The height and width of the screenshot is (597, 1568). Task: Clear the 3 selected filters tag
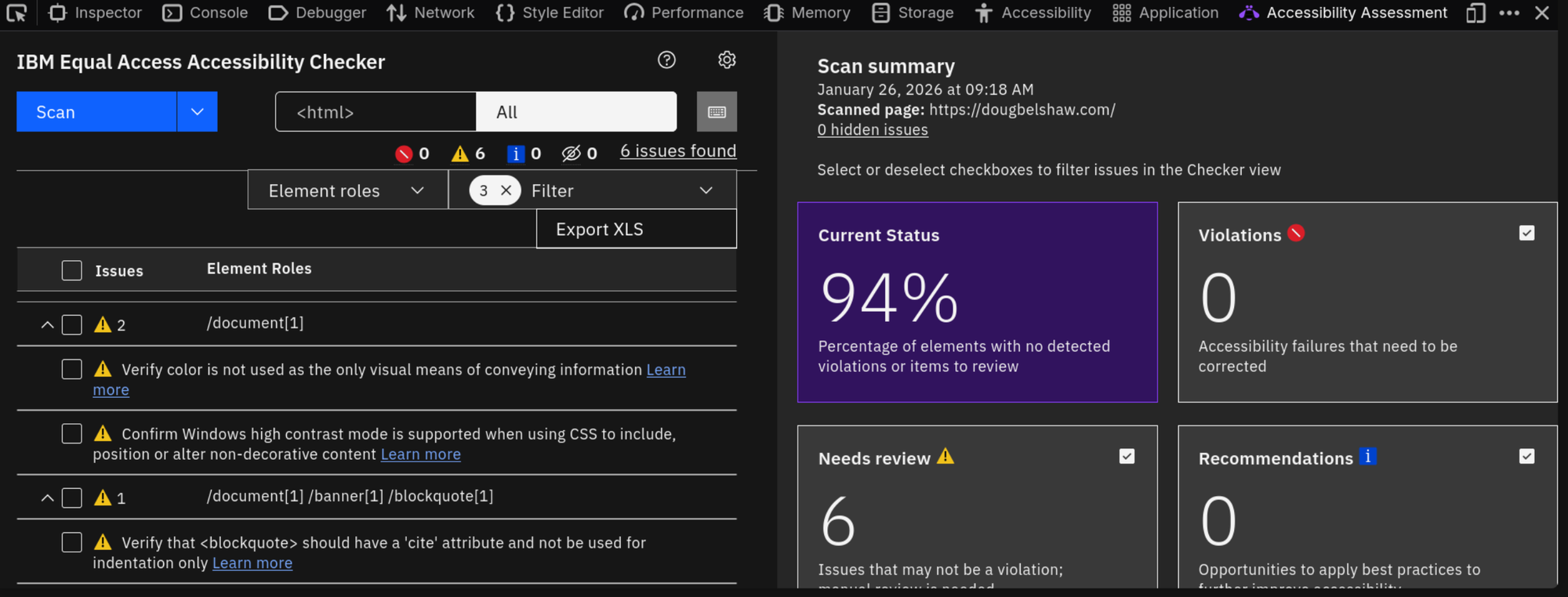point(506,190)
